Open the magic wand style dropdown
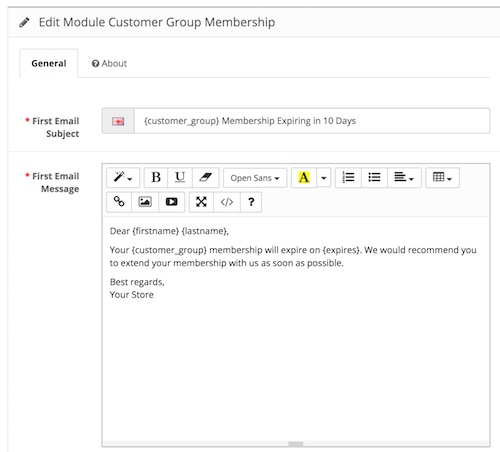The width and height of the screenshot is (500, 452). [x=123, y=177]
